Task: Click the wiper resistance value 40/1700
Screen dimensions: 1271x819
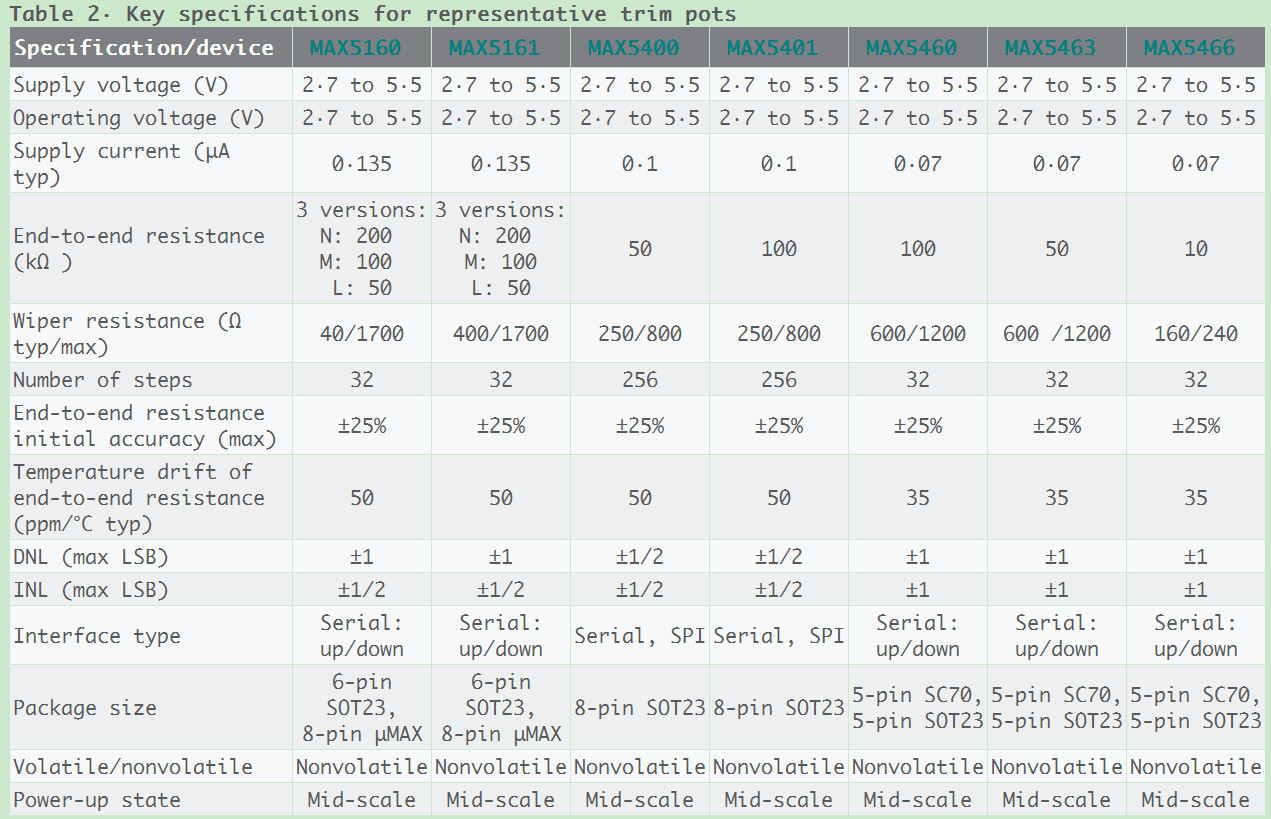Action: (x=362, y=334)
